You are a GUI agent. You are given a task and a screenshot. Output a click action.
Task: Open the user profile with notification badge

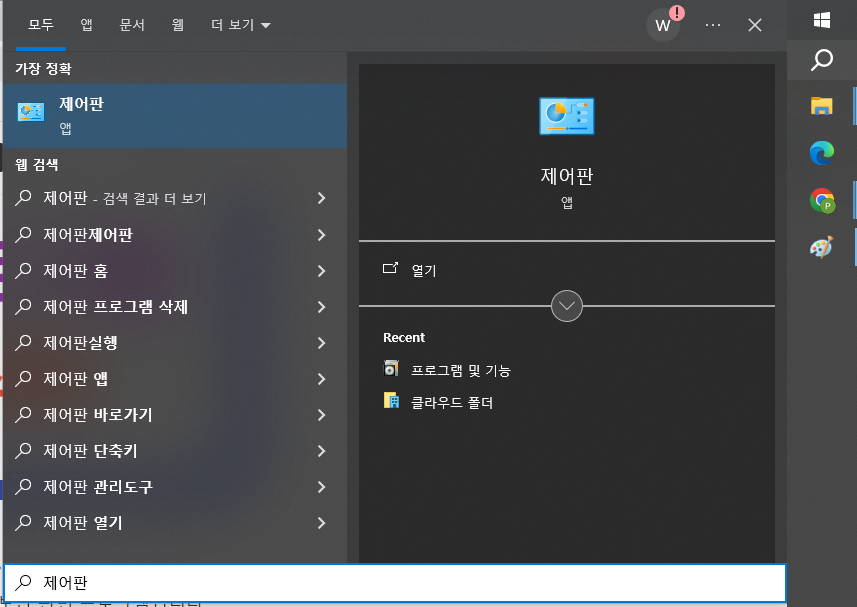(662, 24)
